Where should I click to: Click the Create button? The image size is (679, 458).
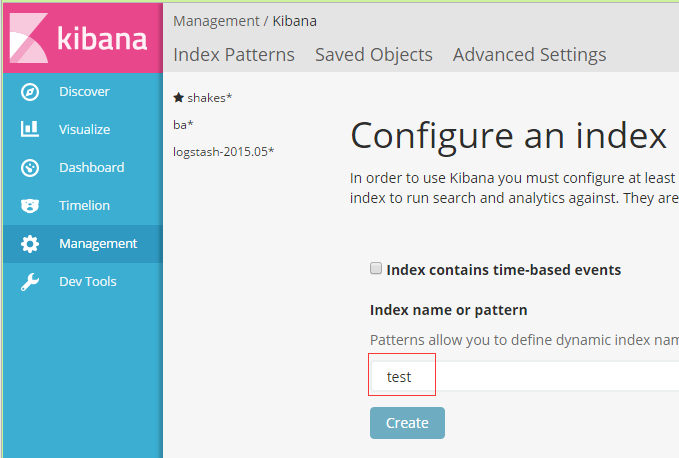(407, 423)
